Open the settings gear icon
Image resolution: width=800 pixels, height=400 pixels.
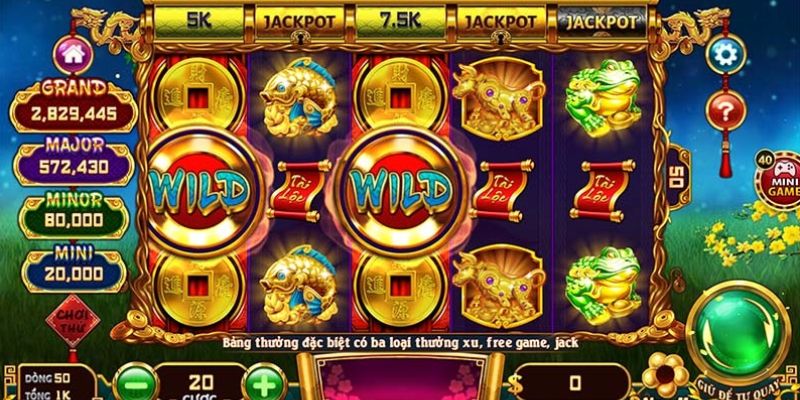pos(726,55)
